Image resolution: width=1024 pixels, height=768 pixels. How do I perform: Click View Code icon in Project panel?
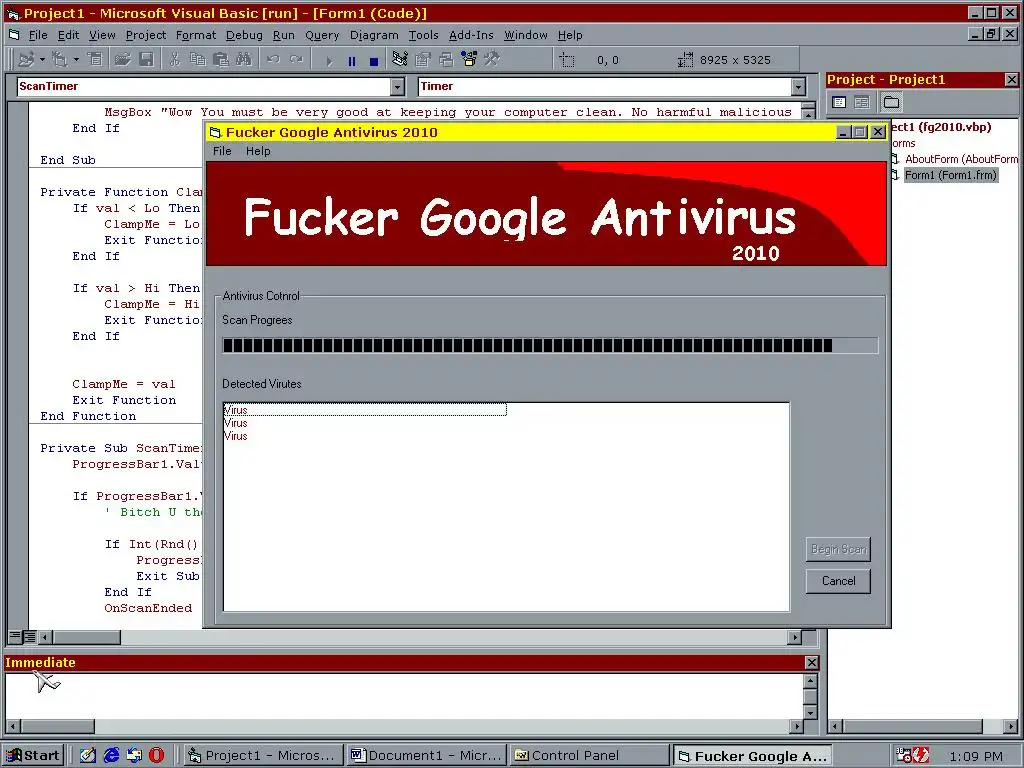coord(839,103)
